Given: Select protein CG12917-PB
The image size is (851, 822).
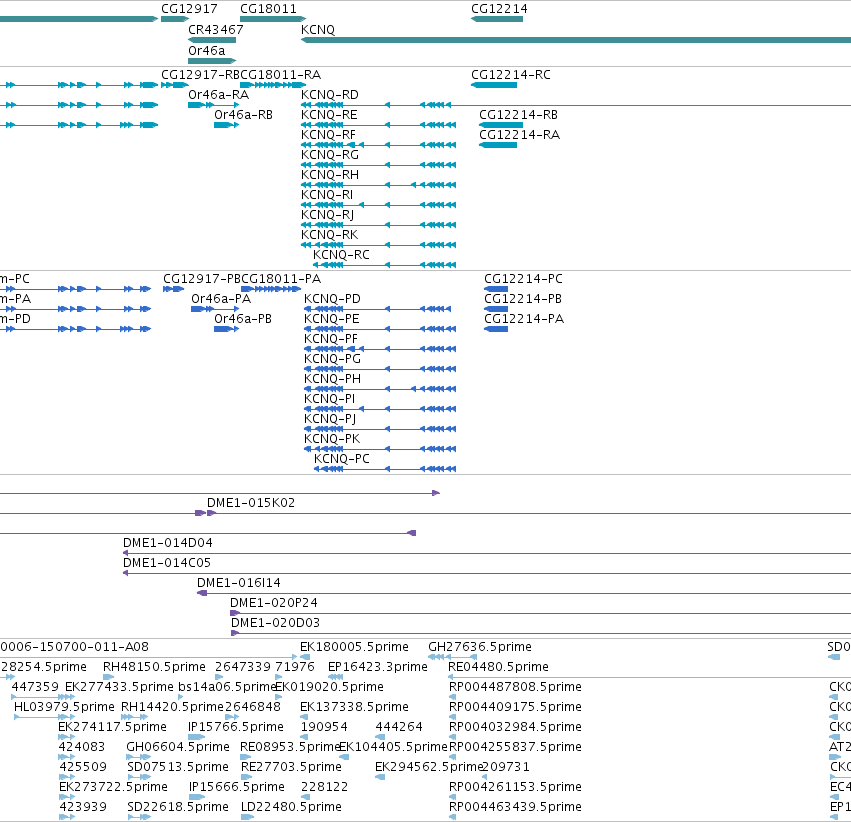Looking at the screenshot, I should click(174, 289).
